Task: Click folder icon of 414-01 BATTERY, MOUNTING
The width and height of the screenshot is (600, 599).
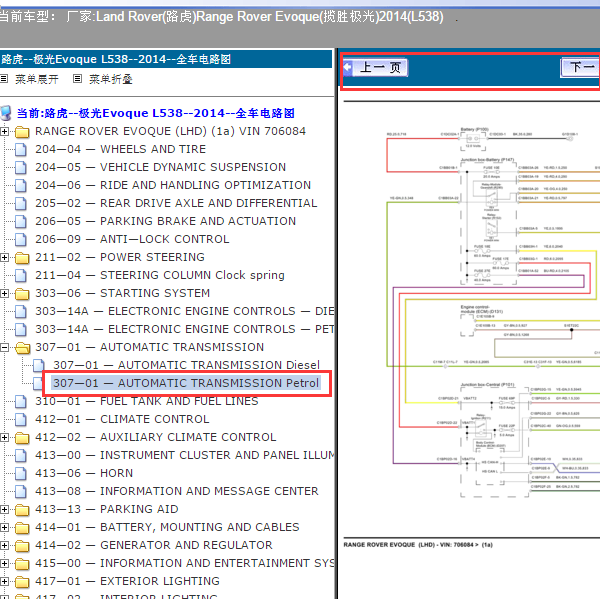Action: click(22, 528)
